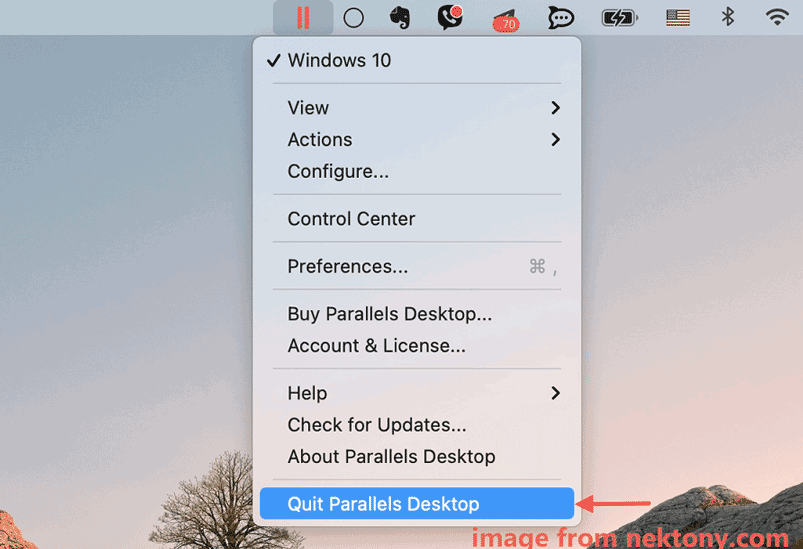
Task: Open the chat bubble menu bar icon
Action: [x=561, y=18]
